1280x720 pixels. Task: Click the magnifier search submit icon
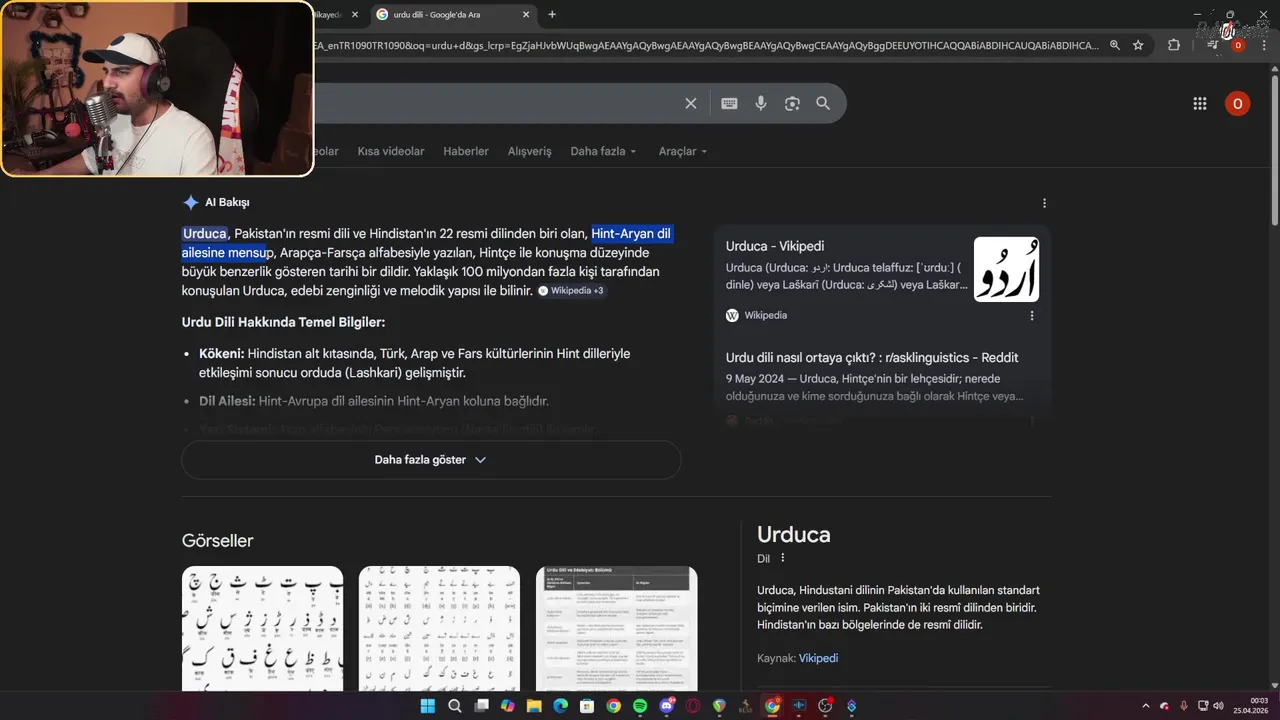[x=823, y=103]
